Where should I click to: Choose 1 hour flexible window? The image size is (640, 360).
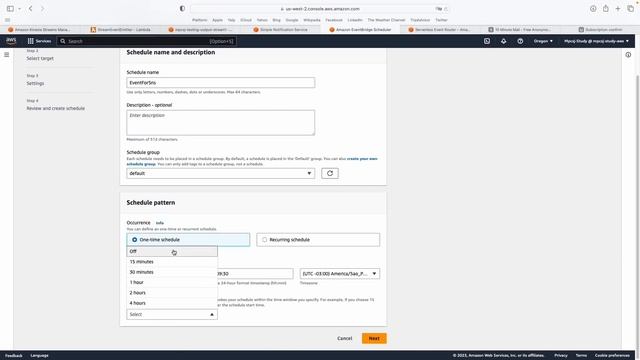point(172,282)
